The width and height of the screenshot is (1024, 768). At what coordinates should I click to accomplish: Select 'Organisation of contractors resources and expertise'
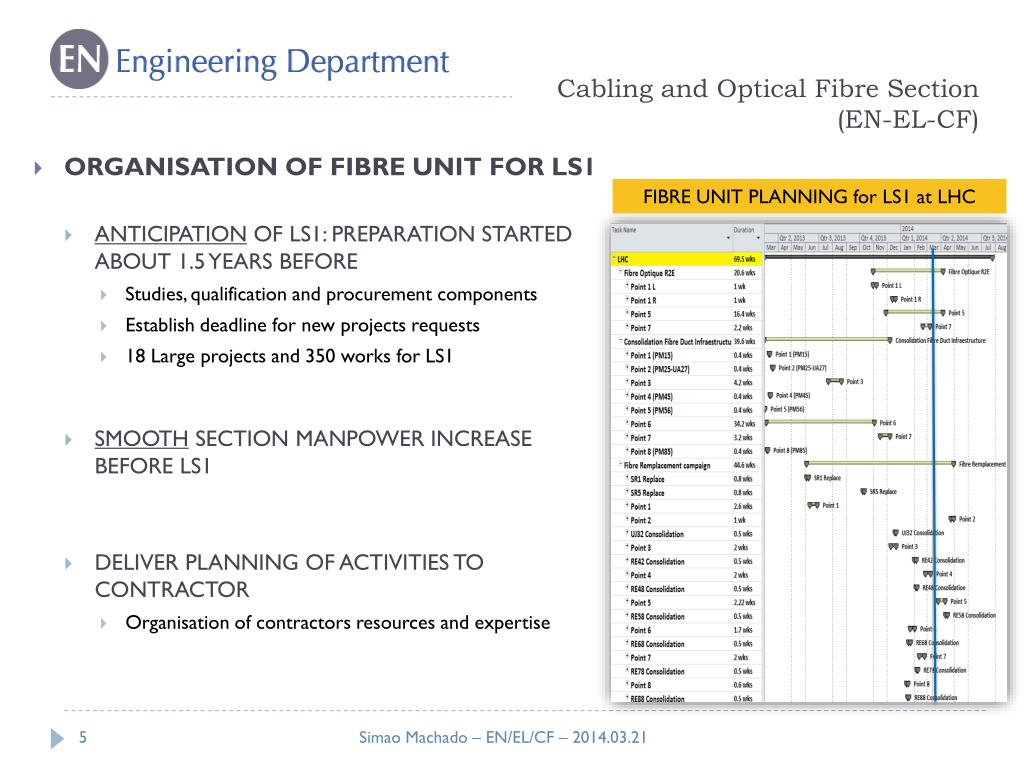point(338,623)
